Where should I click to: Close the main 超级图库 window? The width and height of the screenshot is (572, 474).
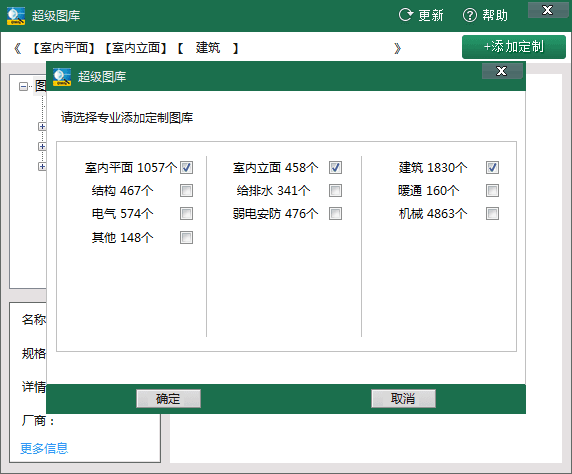tap(548, 10)
